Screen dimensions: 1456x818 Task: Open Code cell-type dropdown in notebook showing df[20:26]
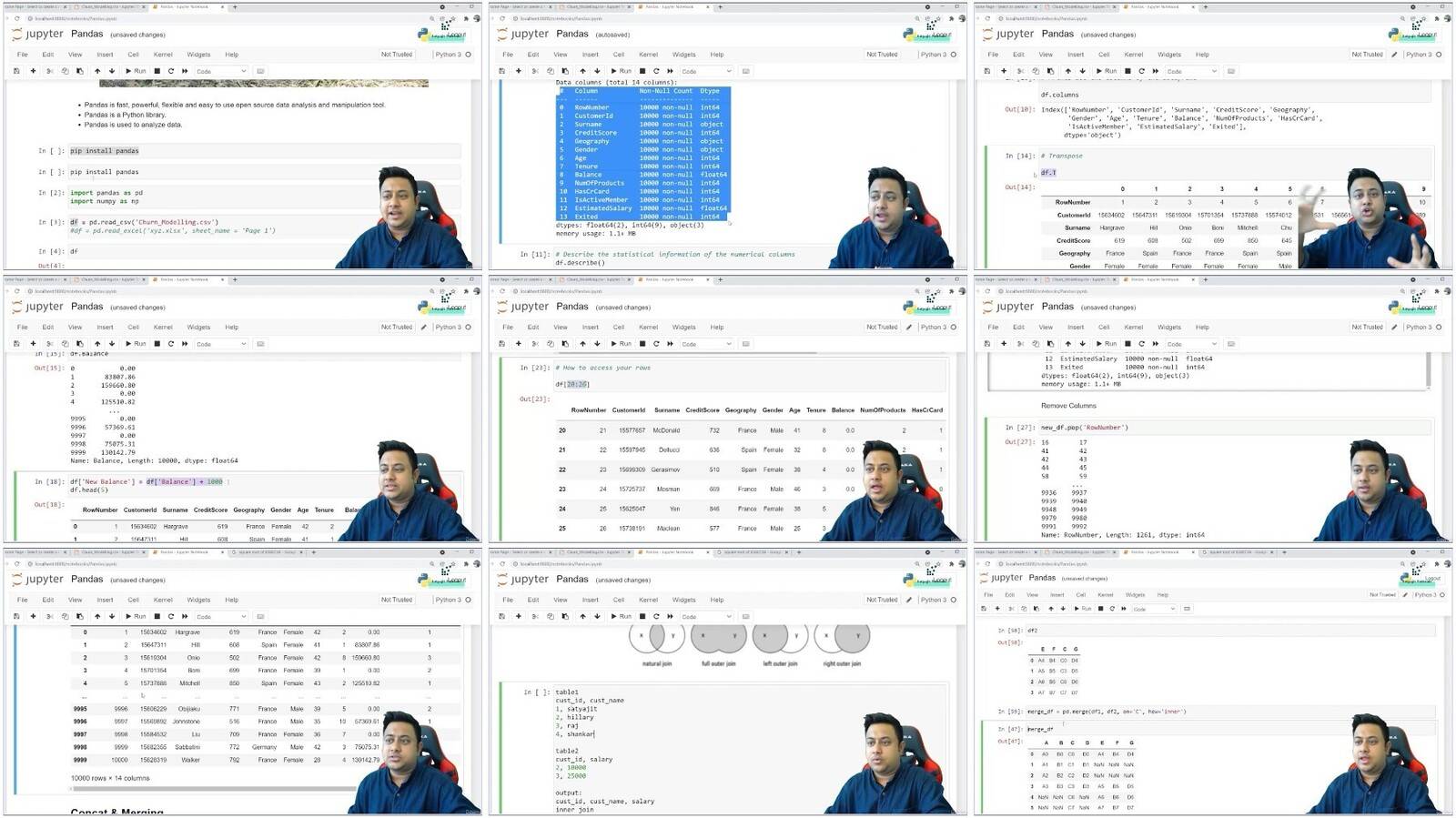tap(706, 344)
